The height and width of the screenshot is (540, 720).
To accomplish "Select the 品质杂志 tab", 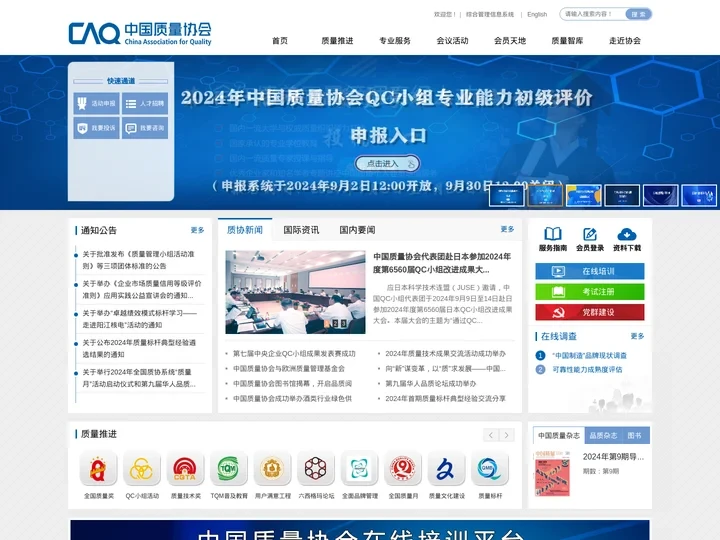I will tap(603, 435).
